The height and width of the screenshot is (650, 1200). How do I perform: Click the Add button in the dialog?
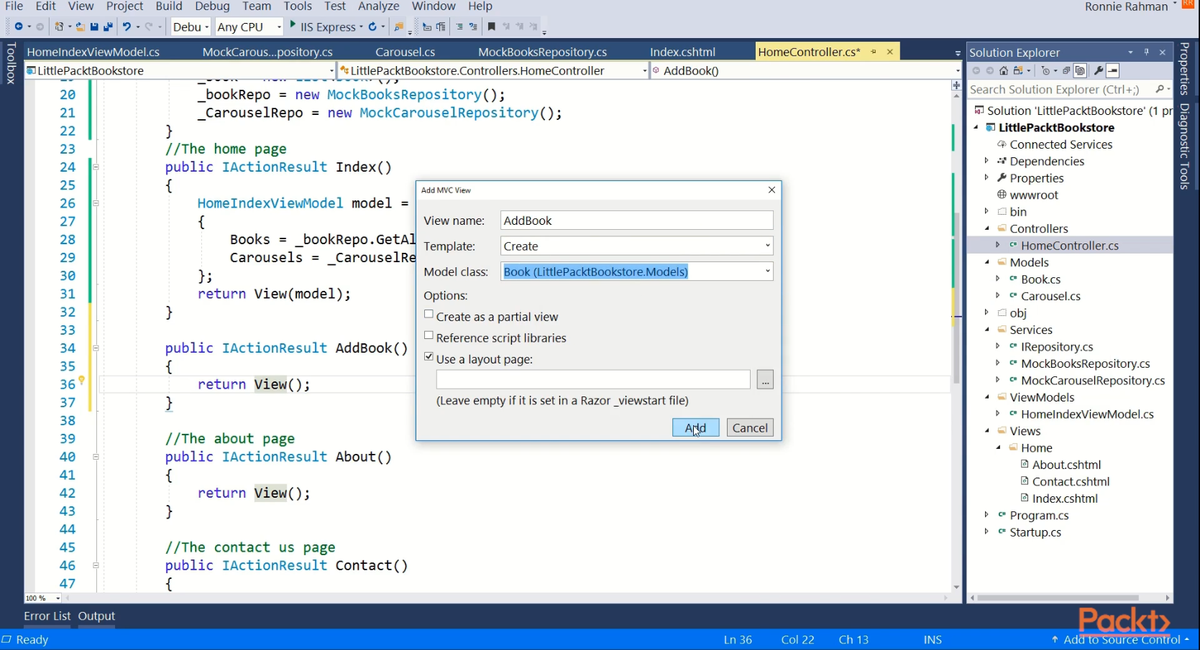[x=695, y=427]
